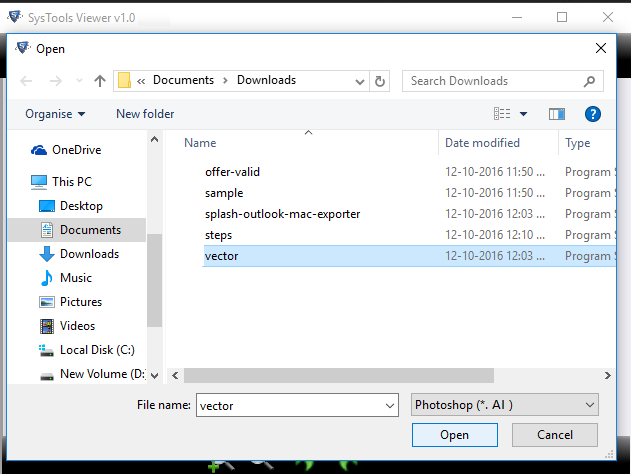Select the splash-outlook-mac-exporter file
The image size is (631, 474).
[x=283, y=214]
